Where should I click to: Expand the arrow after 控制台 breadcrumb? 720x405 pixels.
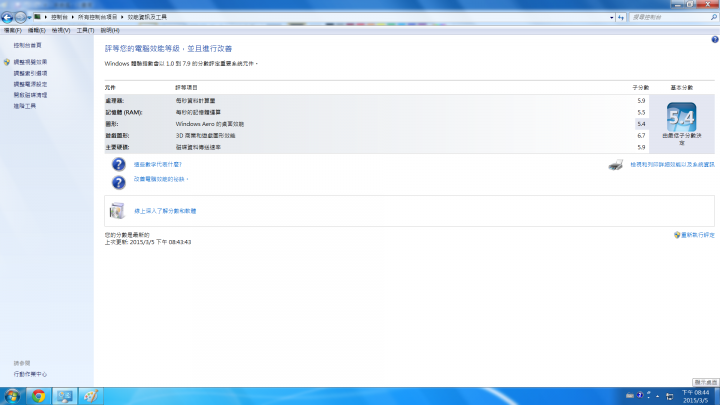tap(73, 17)
